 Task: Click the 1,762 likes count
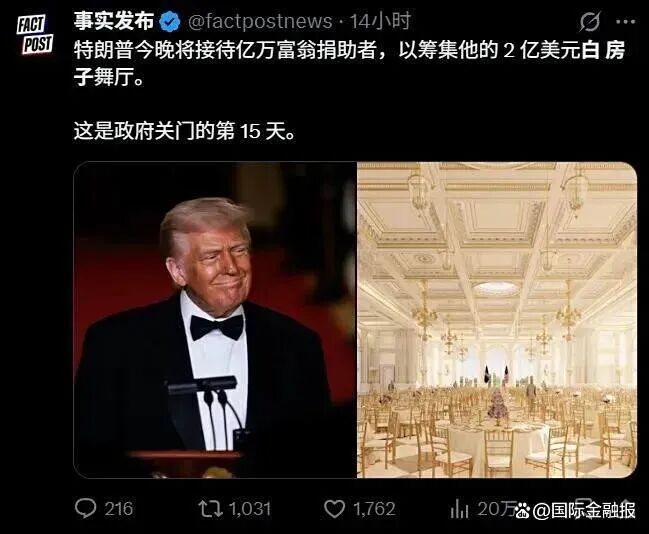click(x=374, y=509)
